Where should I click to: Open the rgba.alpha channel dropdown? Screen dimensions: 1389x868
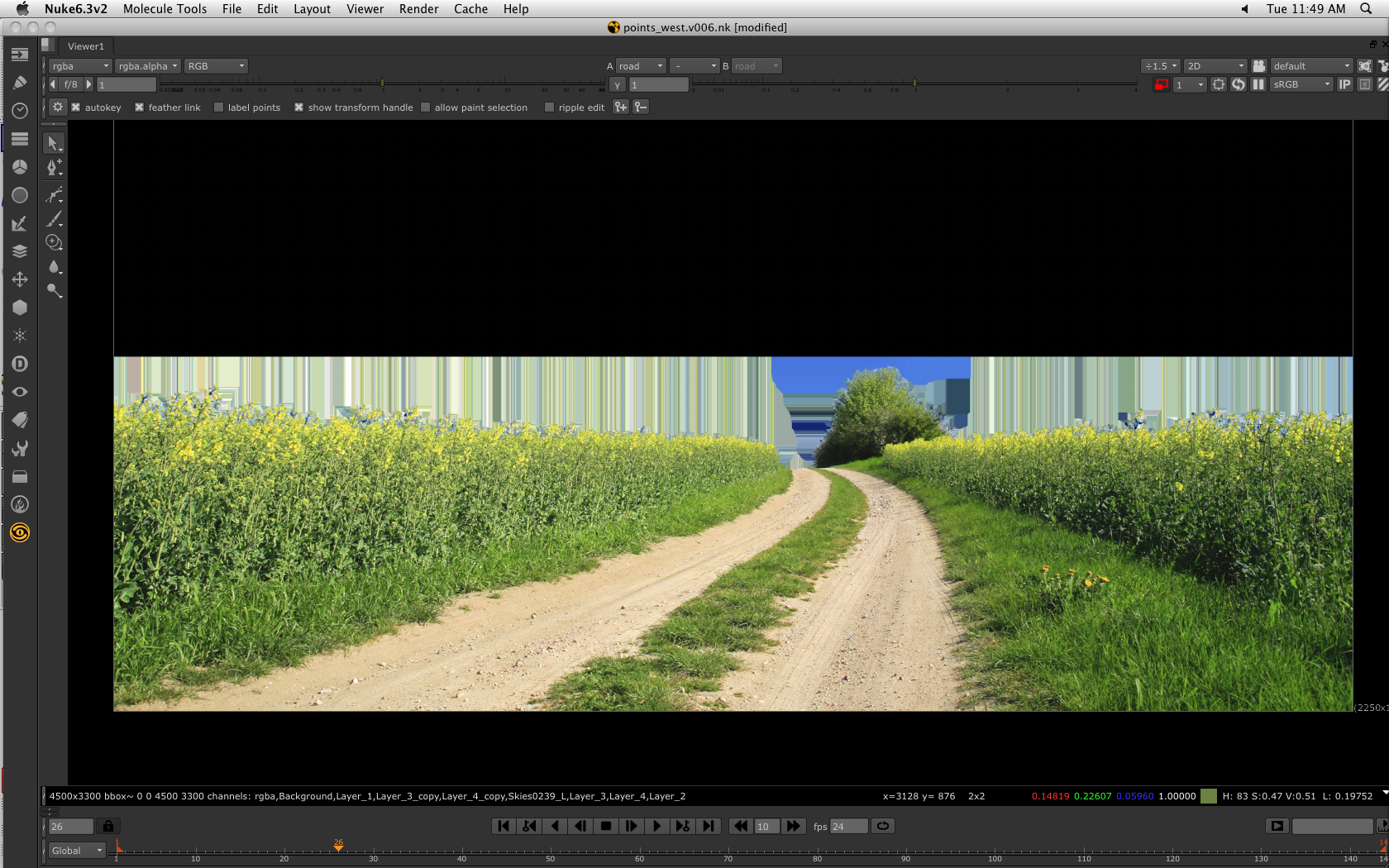tap(148, 66)
